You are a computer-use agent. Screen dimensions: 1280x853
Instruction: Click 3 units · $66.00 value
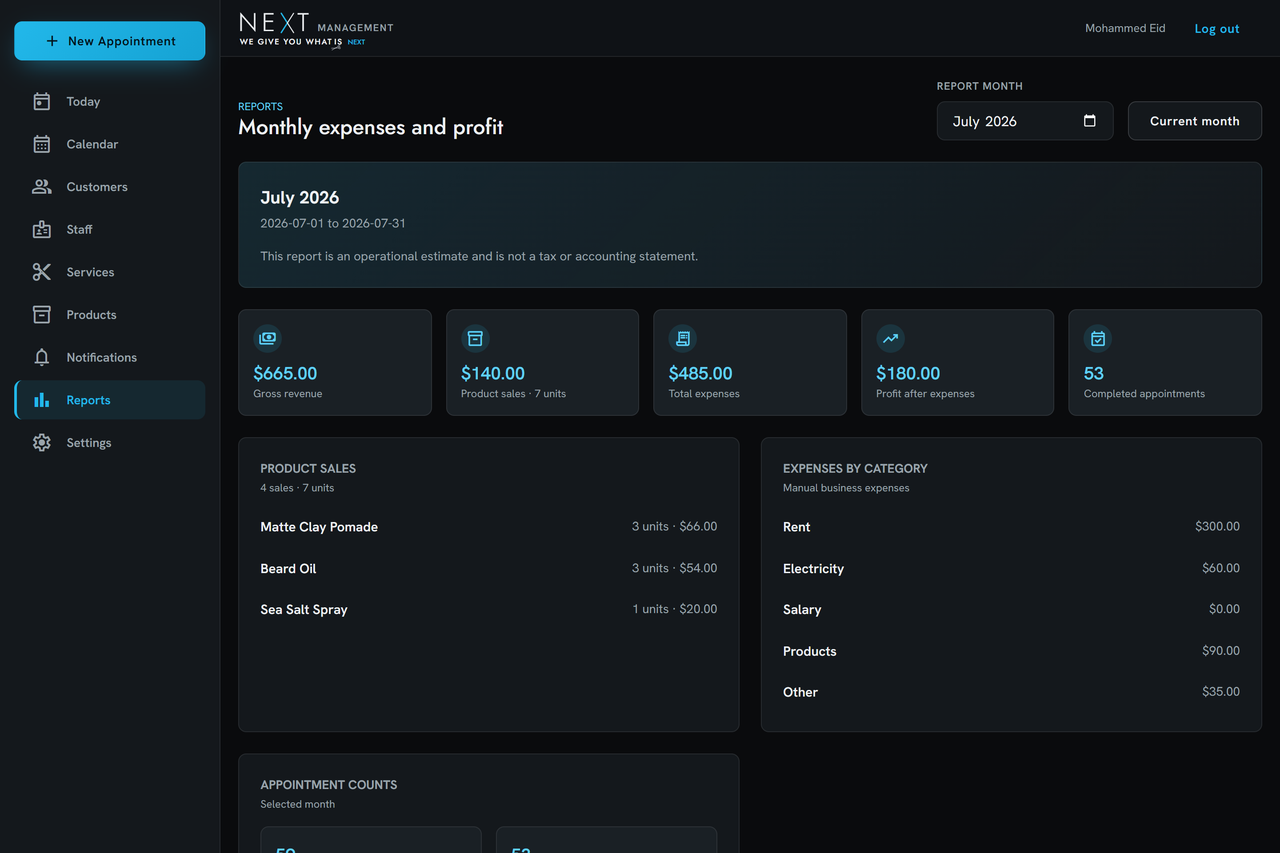click(x=674, y=526)
